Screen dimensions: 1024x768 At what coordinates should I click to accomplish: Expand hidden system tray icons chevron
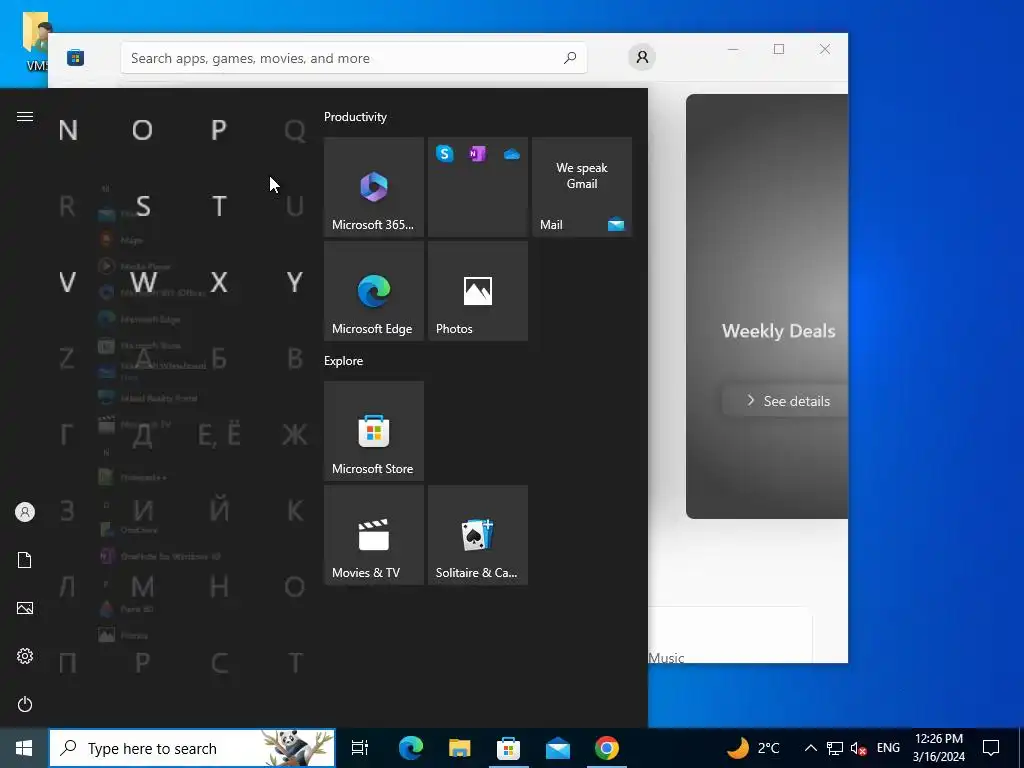pyautogui.click(x=810, y=748)
